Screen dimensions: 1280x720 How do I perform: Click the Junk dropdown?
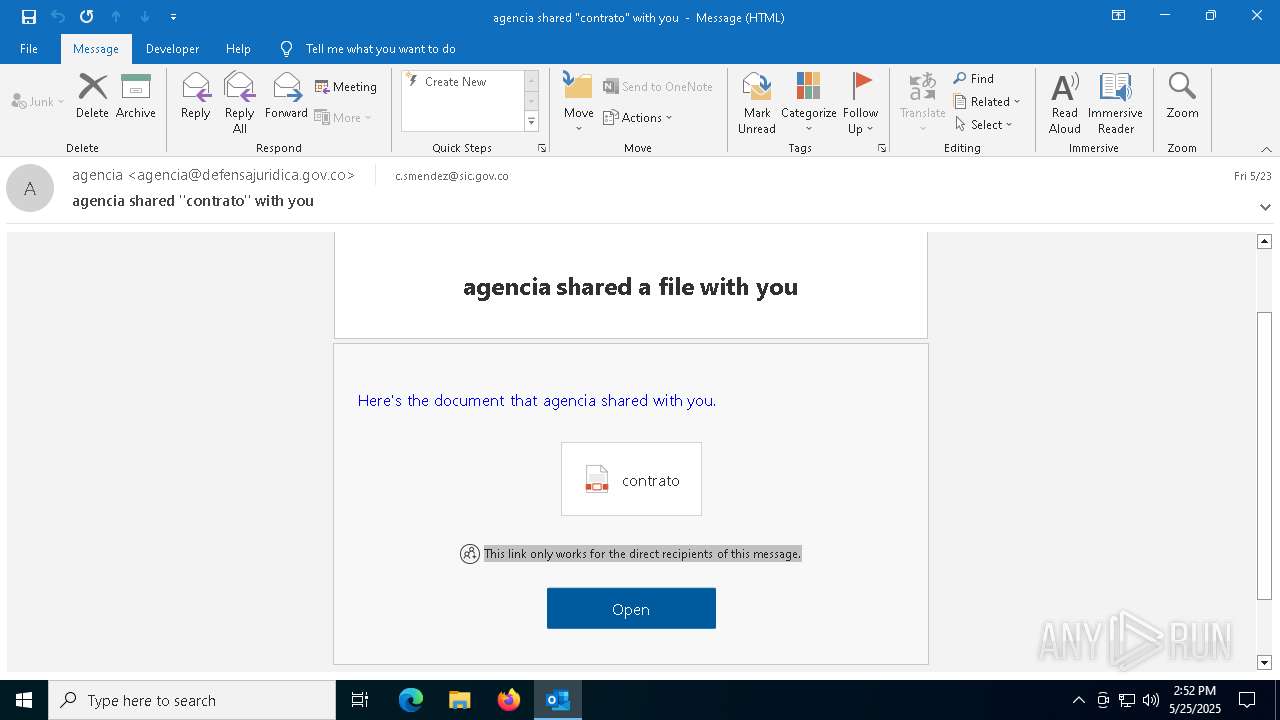pyautogui.click(x=38, y=102)
